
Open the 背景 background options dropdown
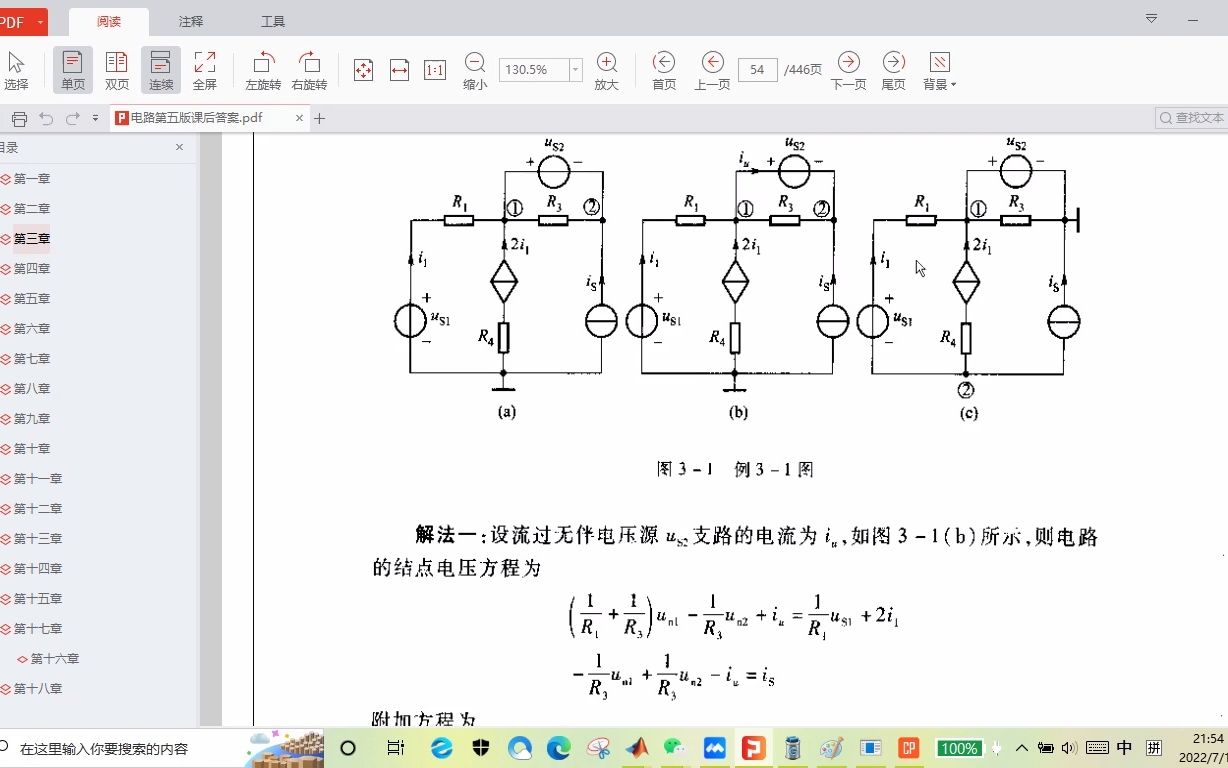pos(938,69)
